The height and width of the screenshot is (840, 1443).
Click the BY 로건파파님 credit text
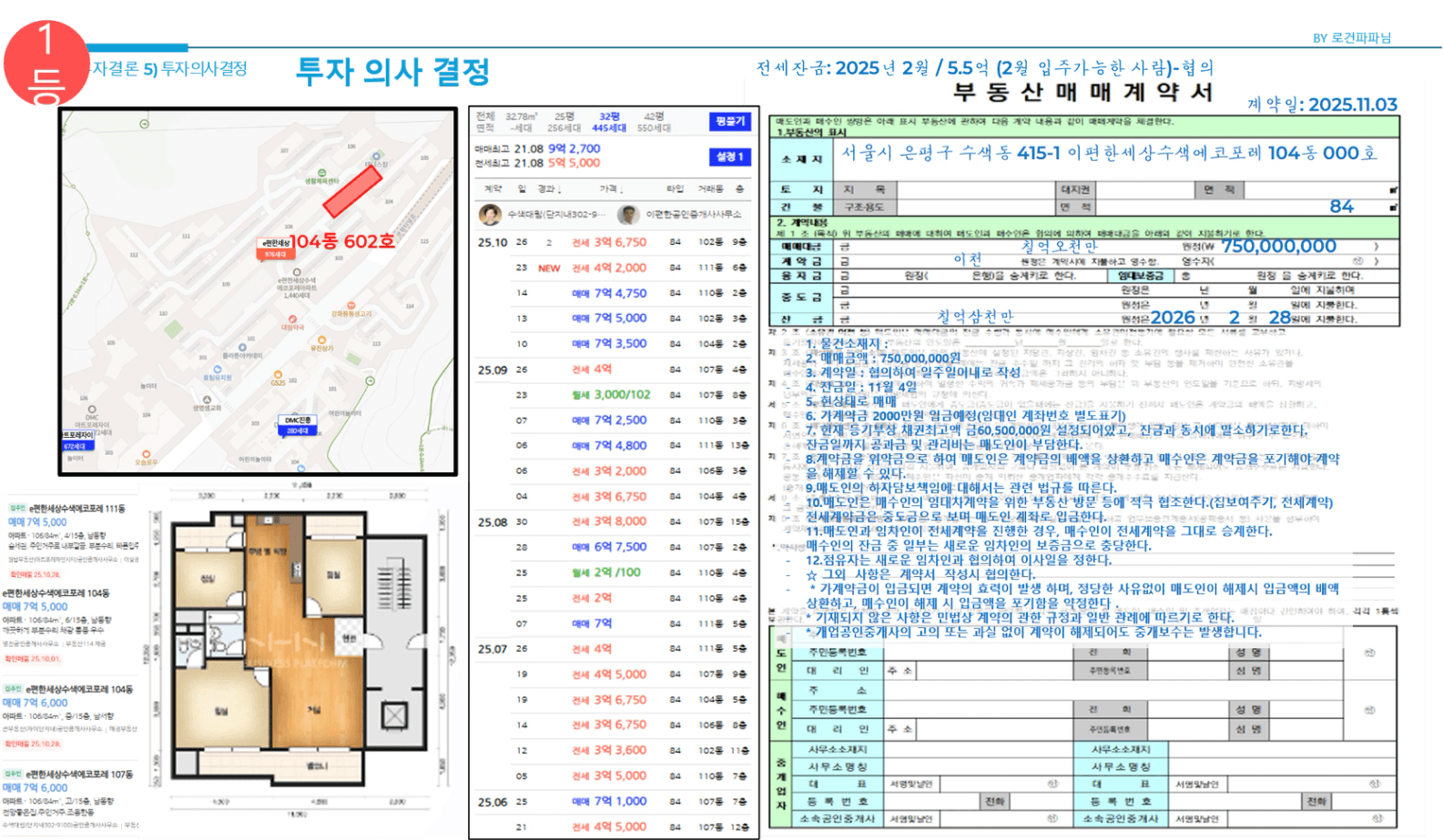tap(1352, 38)
